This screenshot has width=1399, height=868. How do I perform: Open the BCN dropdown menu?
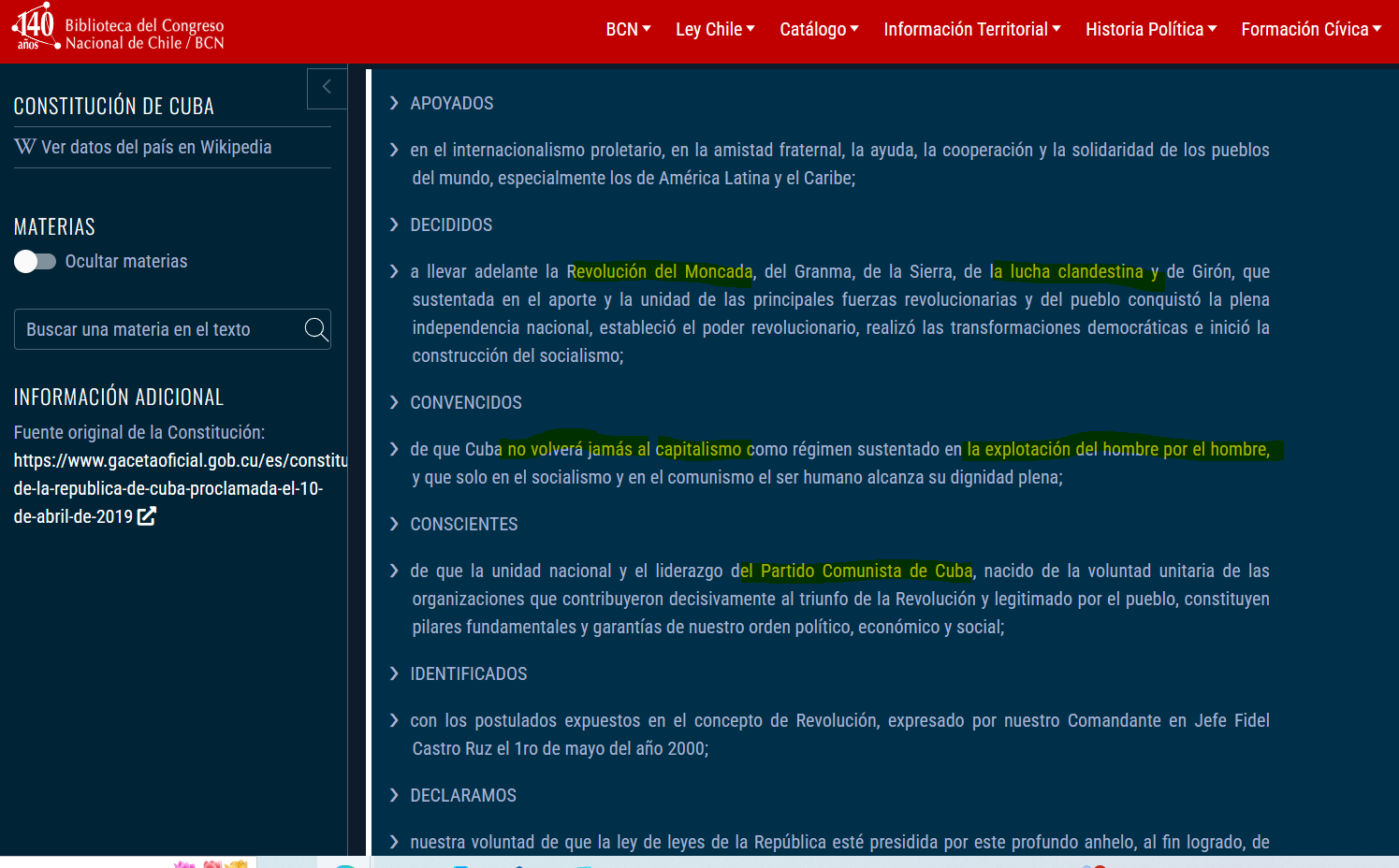click(x=628, y=30)
